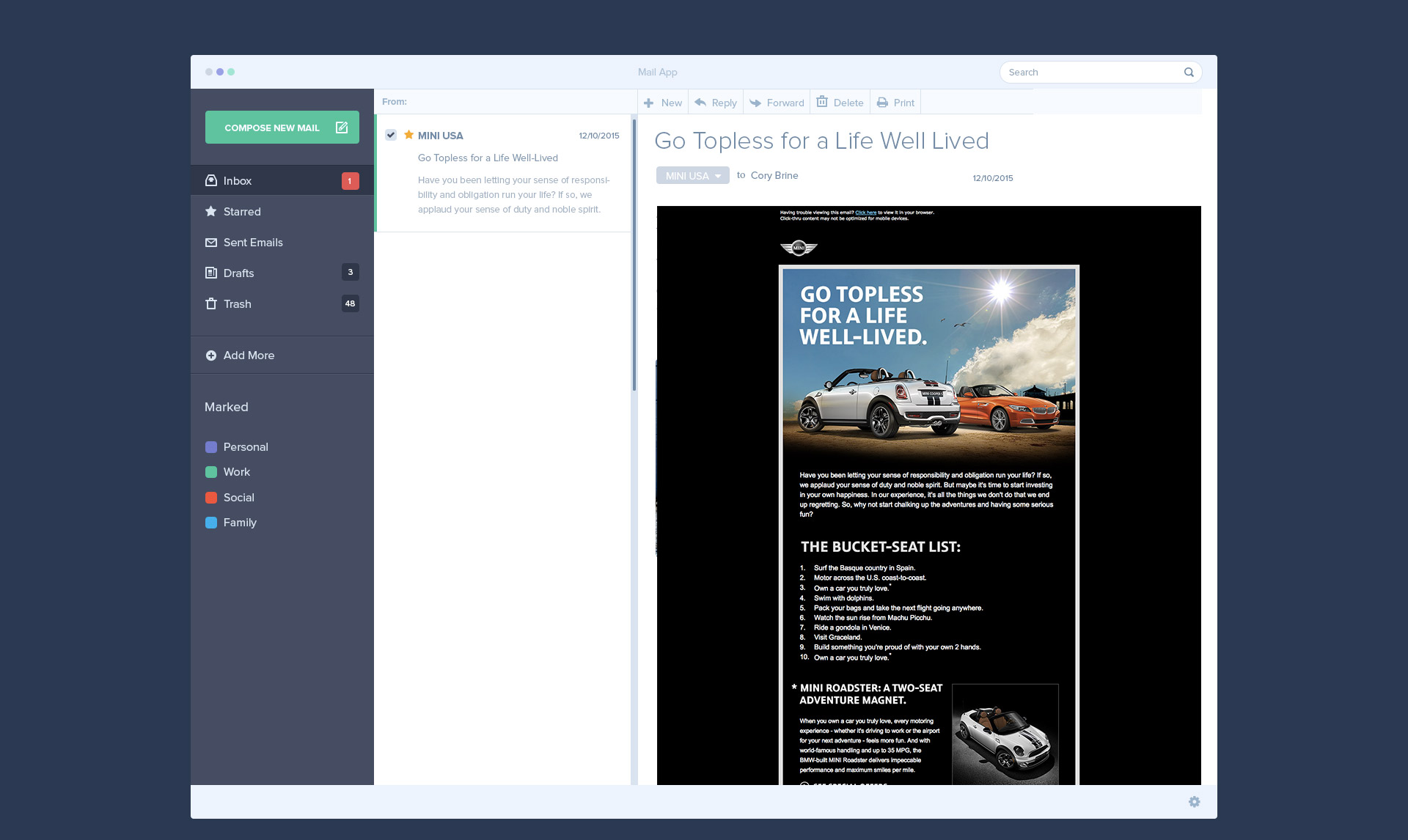
Task: Click the email title heading
Action: click(x=821, y=141)
